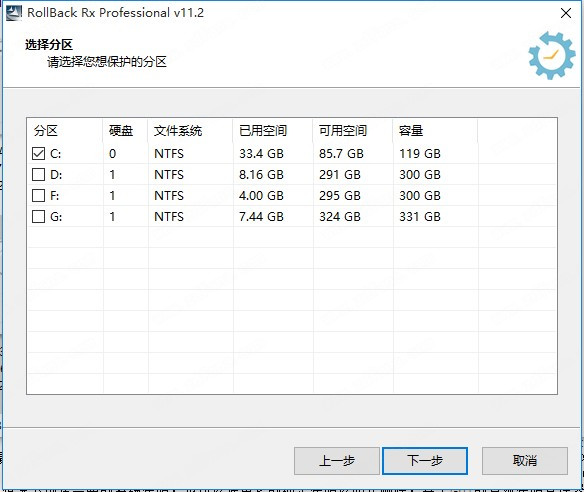Sort by the 分区 column header

65,131
